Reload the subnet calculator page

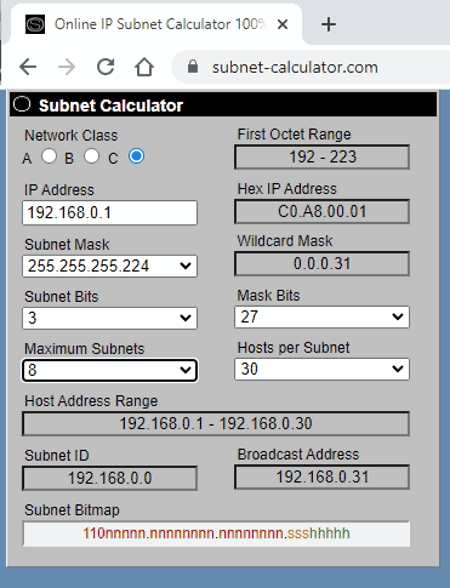click(x=106, y=67)
